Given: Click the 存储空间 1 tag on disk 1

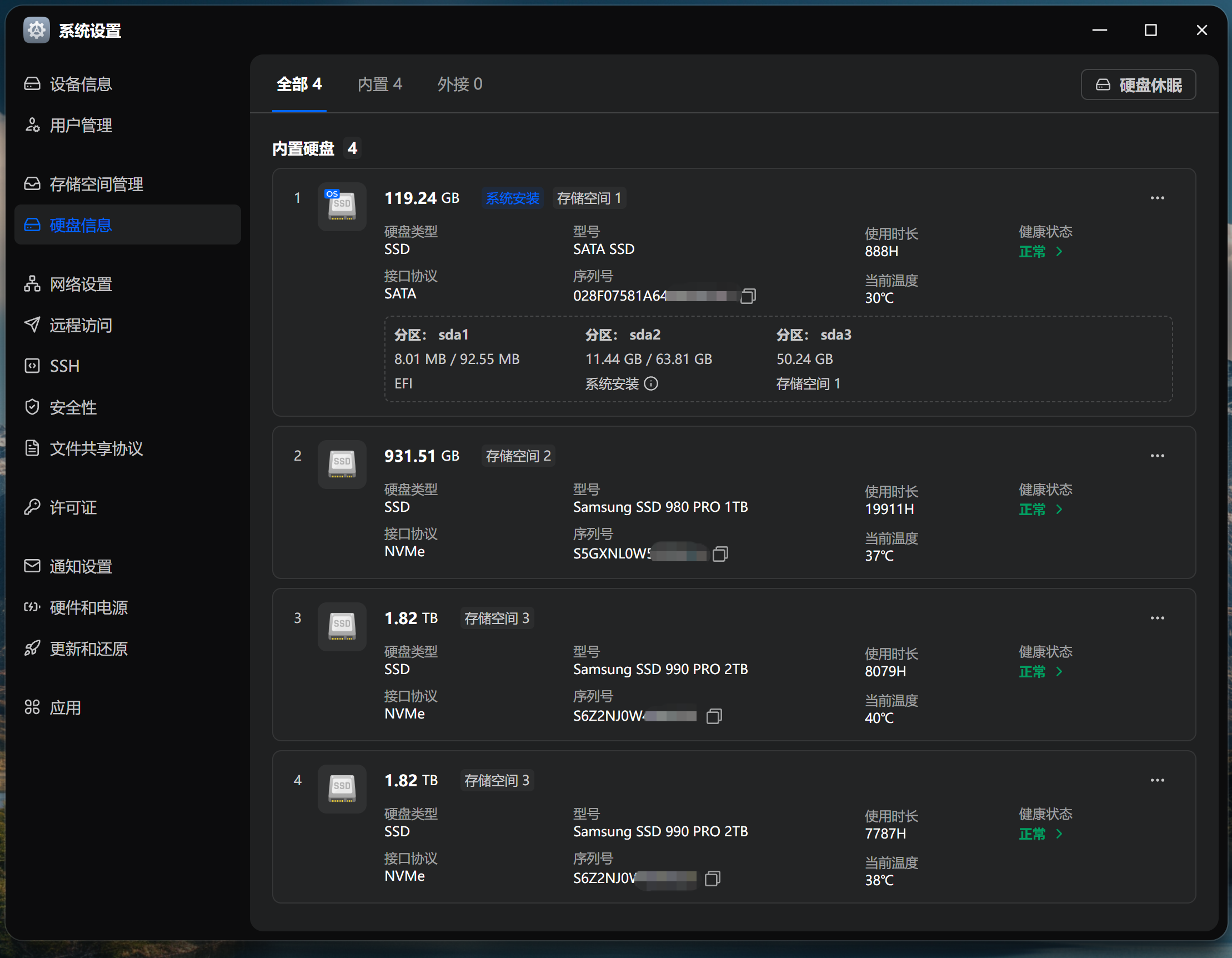Looking at the screenshot, I should tap(588, 198).
